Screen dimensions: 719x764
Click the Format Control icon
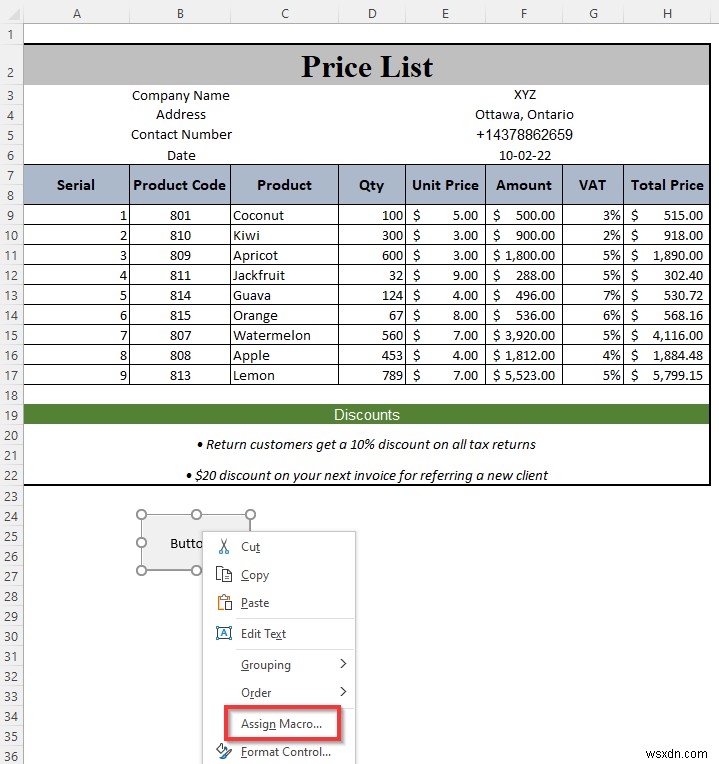[224, 751]
